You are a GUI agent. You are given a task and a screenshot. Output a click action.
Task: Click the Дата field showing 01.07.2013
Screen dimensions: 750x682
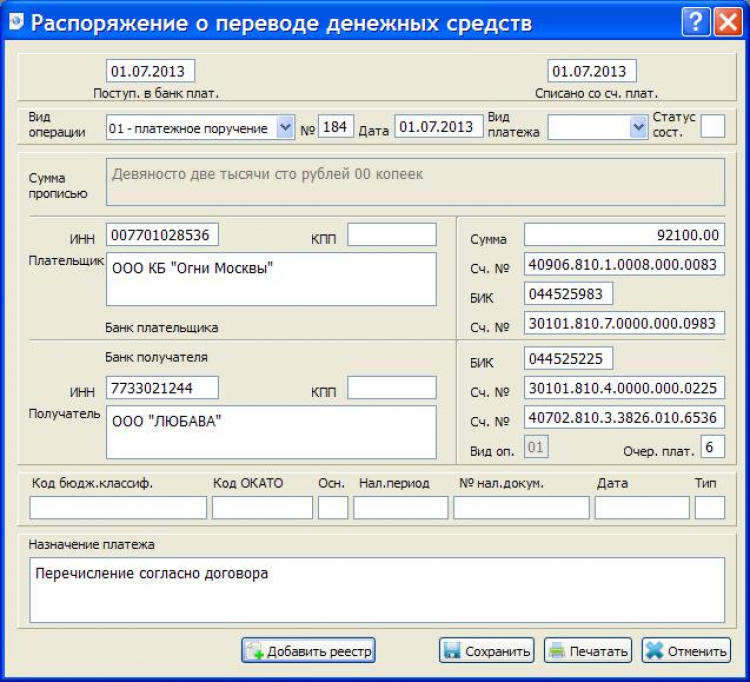pos(439,127)
